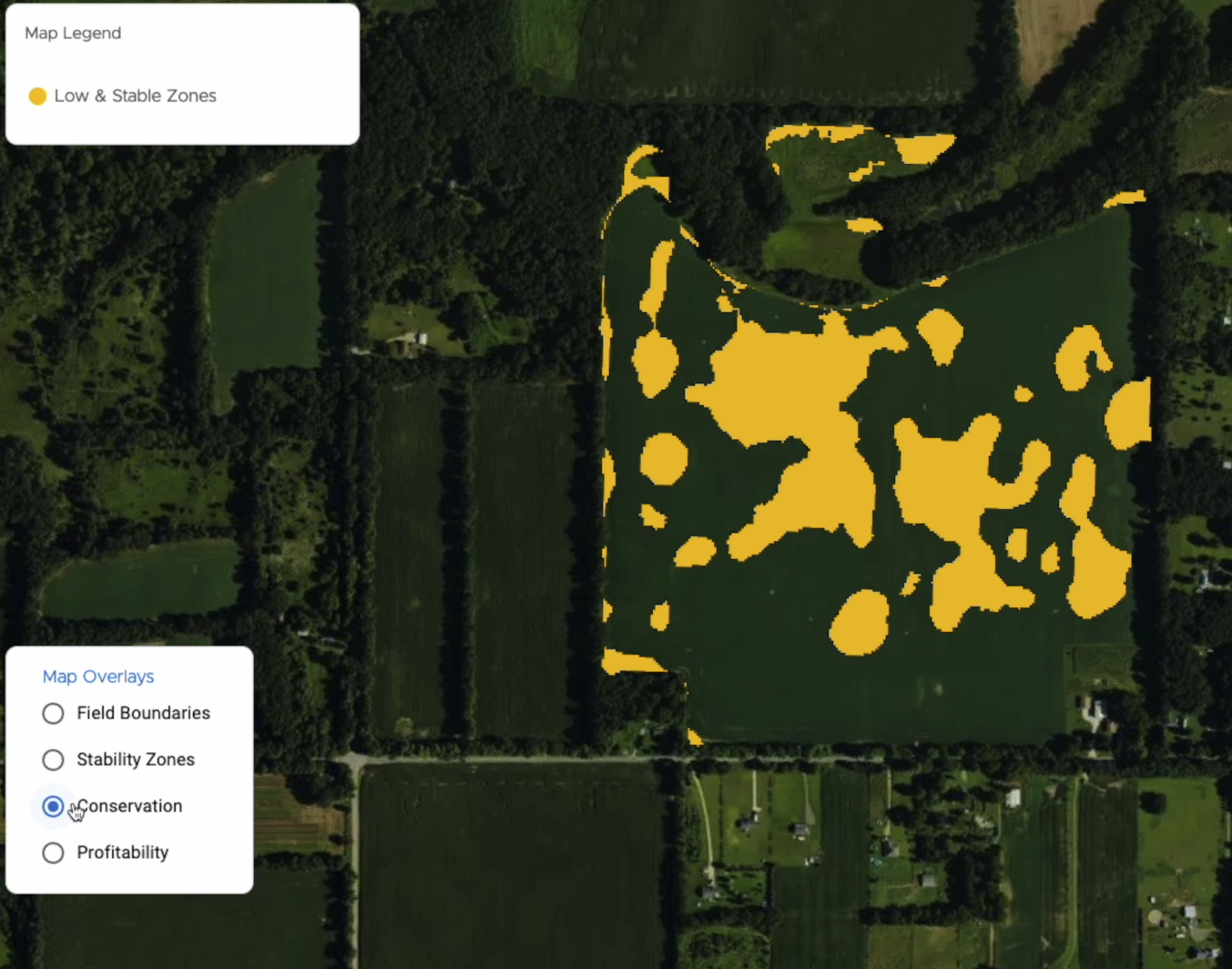Click the Map Overlays heading
The image size is (1232, 969).
[x=98, y=677]
